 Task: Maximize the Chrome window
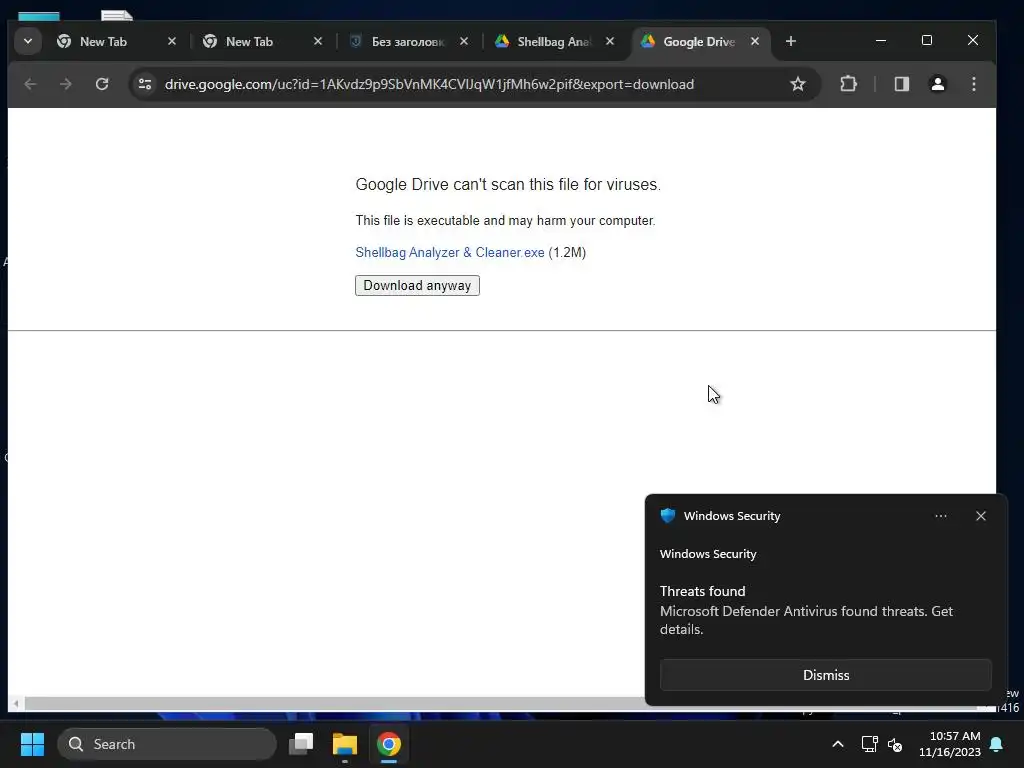[x=927, y=40]
